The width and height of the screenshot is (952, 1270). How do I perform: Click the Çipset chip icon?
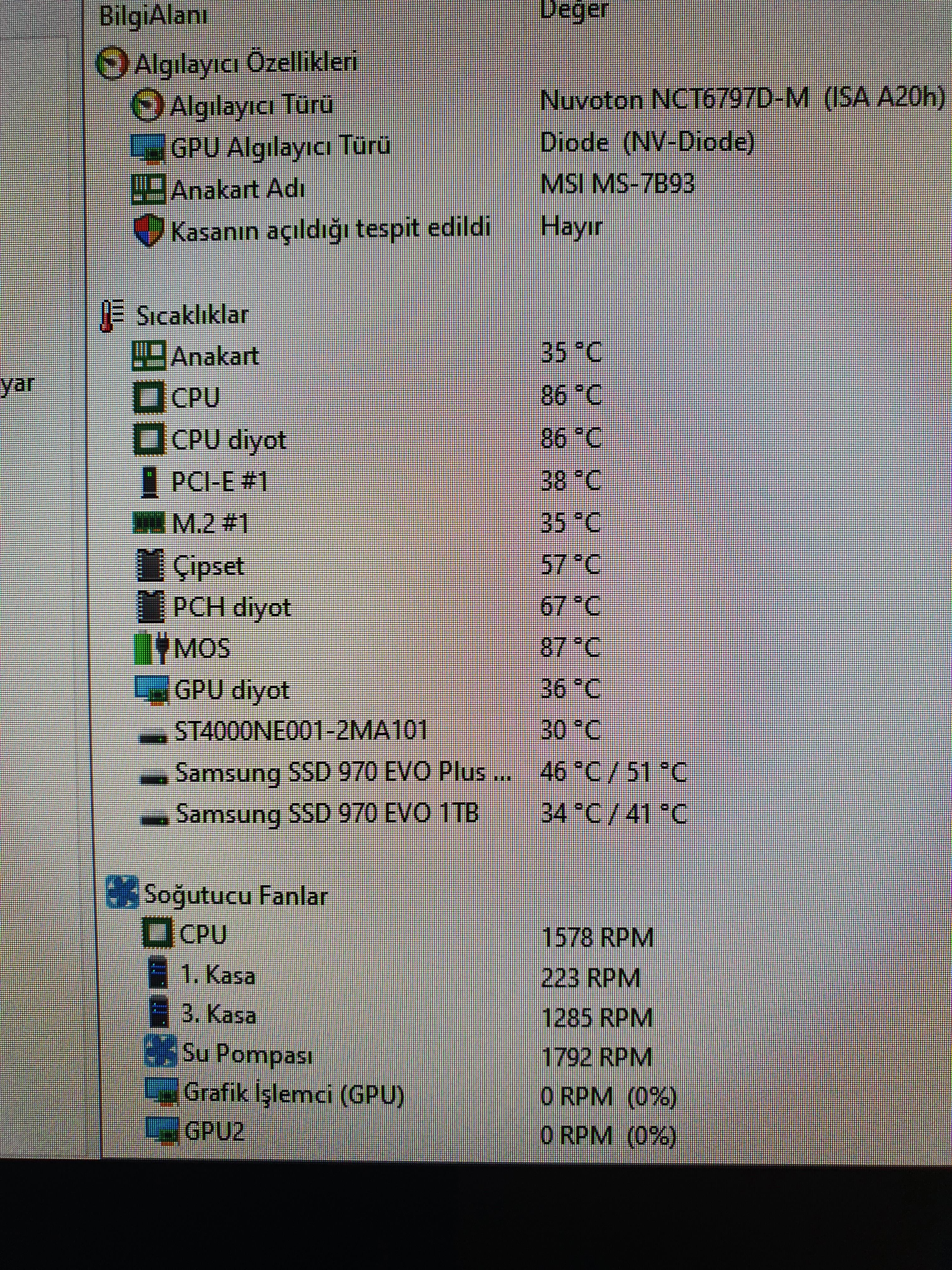(x=150, y=565)
